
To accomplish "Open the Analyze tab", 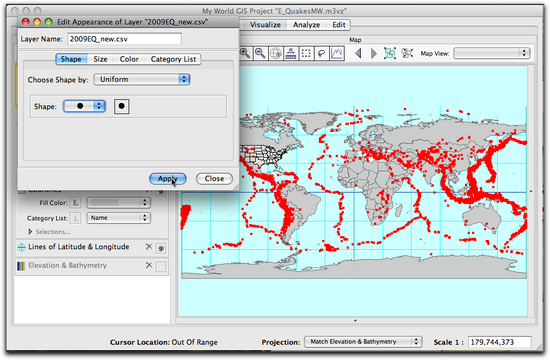I will (306, 25).
